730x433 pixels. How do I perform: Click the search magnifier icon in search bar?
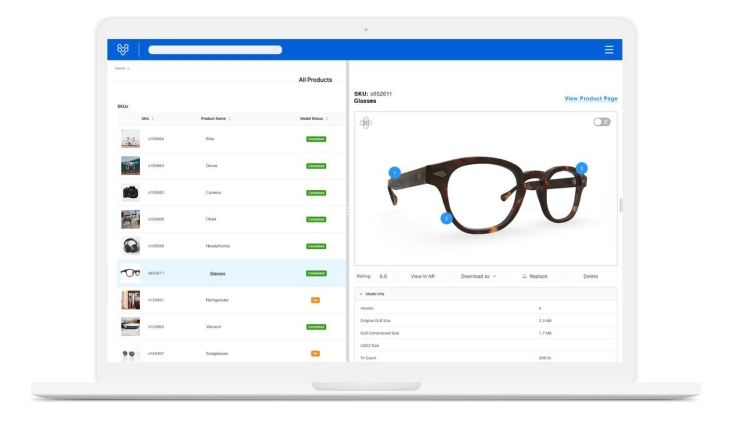[x=276, y=50]
